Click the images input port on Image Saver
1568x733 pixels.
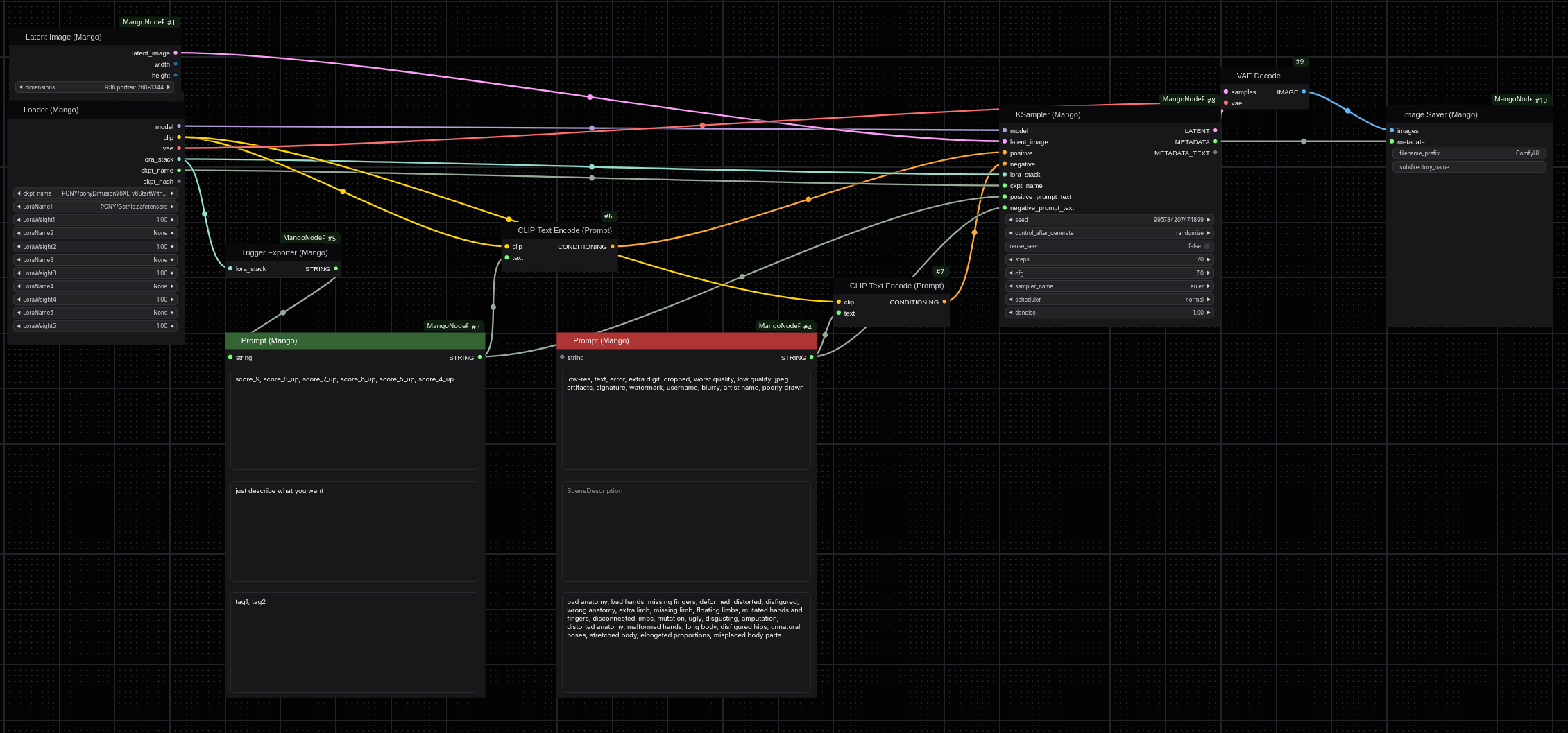coord(1392,130)
